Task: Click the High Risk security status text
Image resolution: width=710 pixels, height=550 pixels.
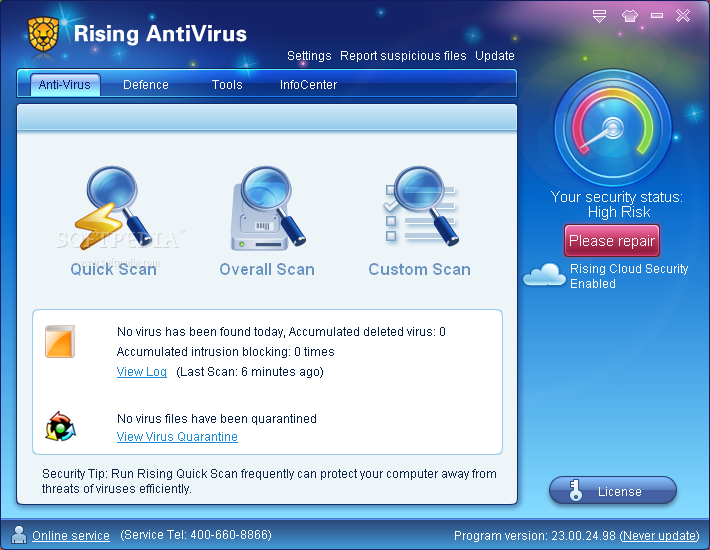Action: pyautogui.click(x=619, y=212)
